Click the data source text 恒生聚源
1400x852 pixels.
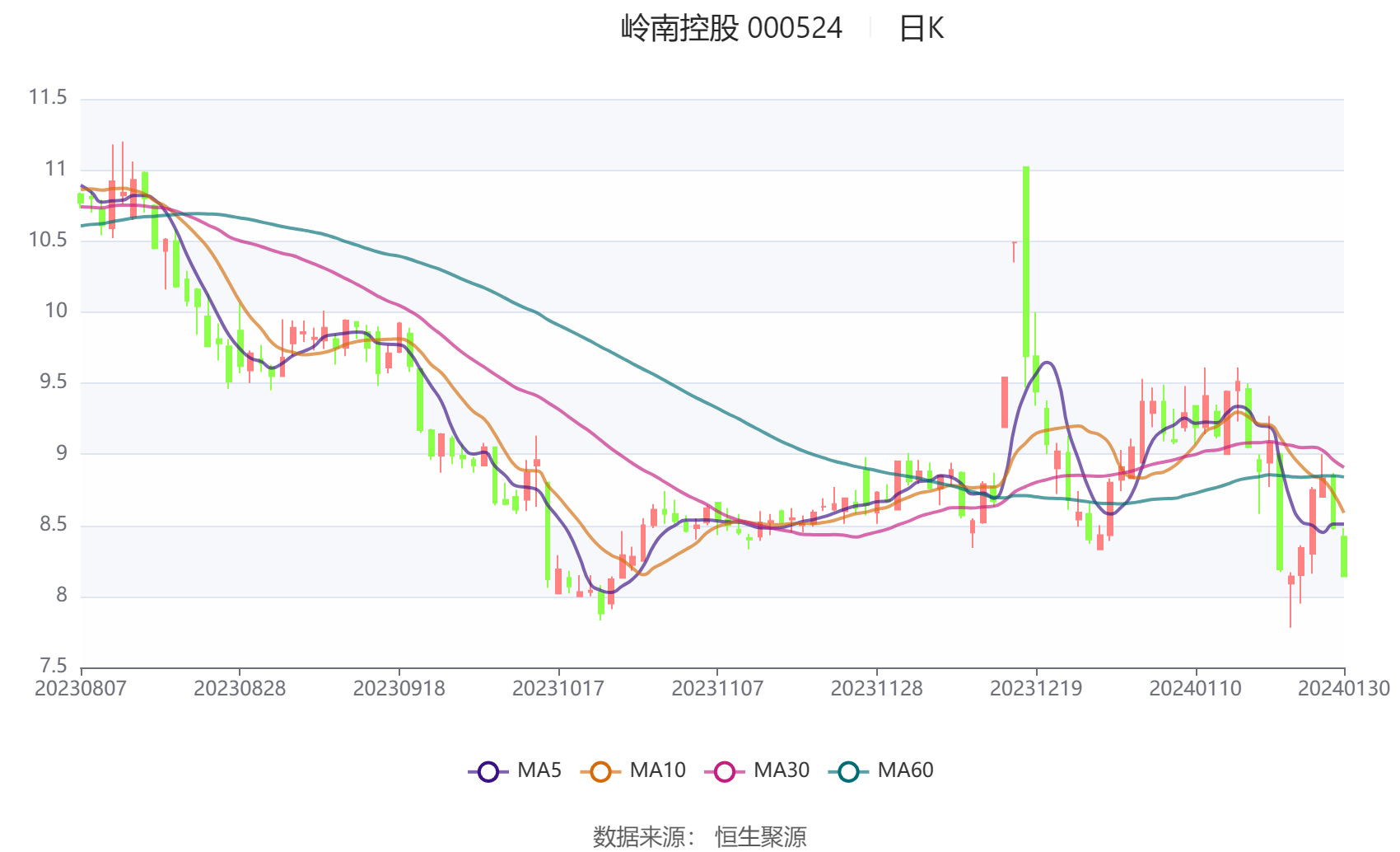[761, 836]
